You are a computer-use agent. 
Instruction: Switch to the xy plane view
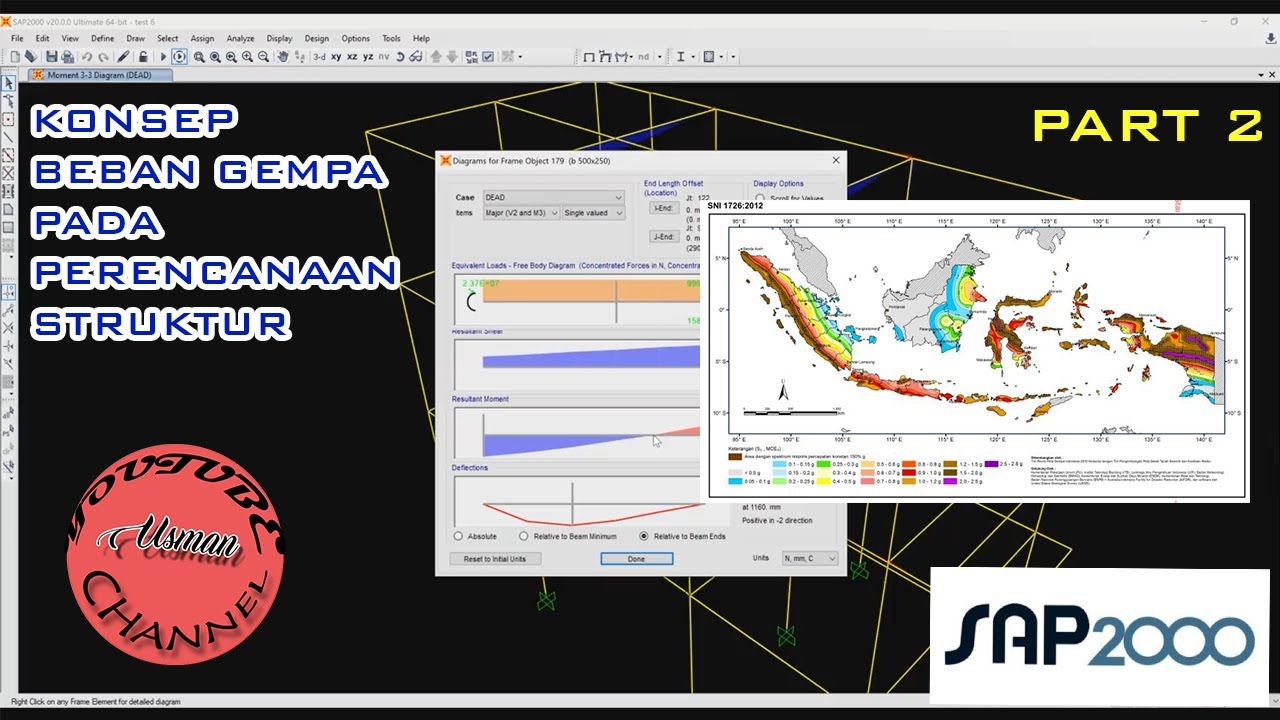[336, 56]
